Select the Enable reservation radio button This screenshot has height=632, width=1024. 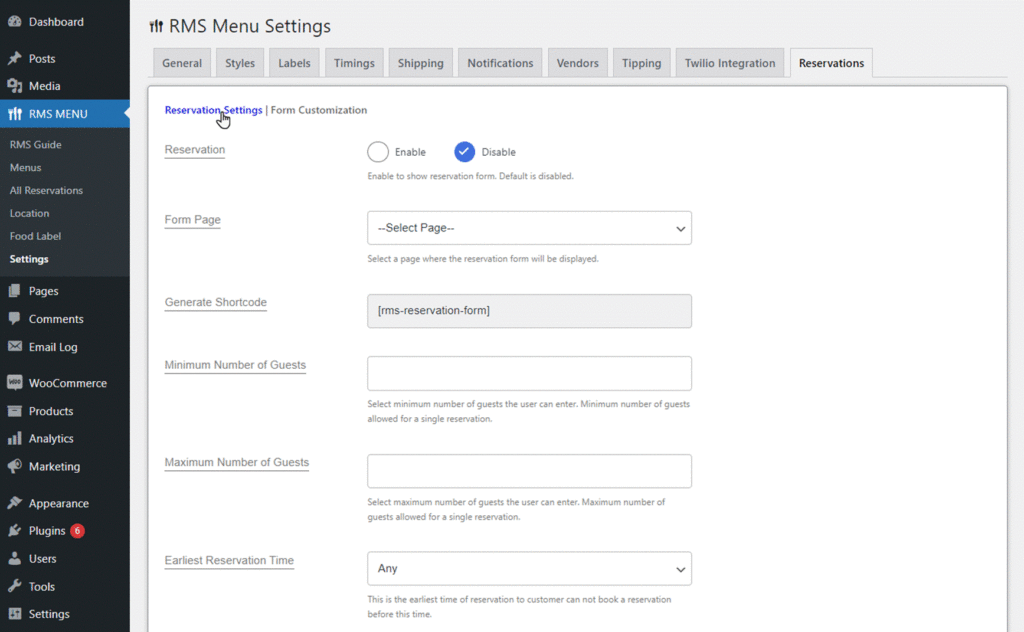(x=377, y=151)
